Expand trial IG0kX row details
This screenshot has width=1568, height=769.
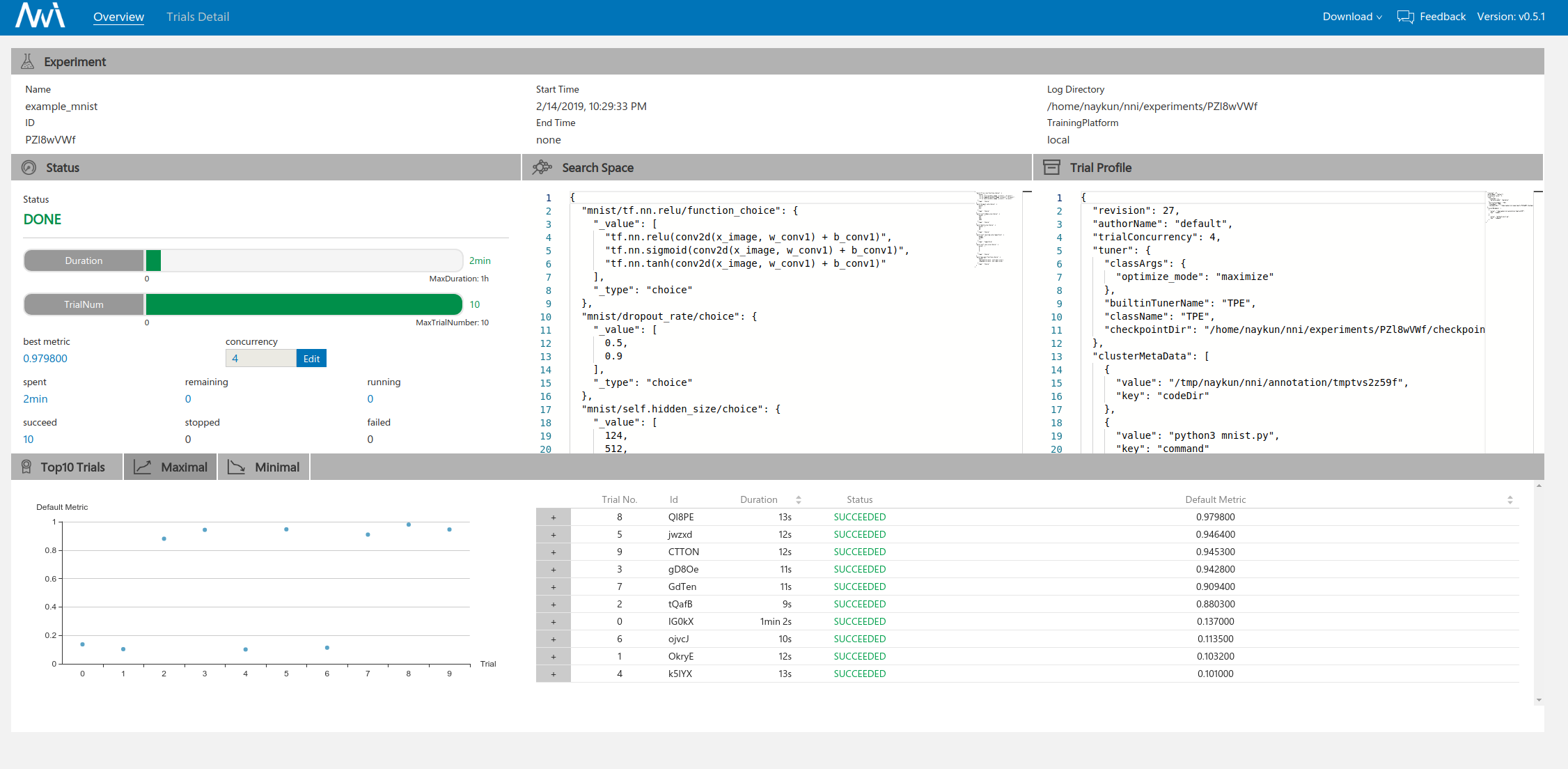click(554, 621)
